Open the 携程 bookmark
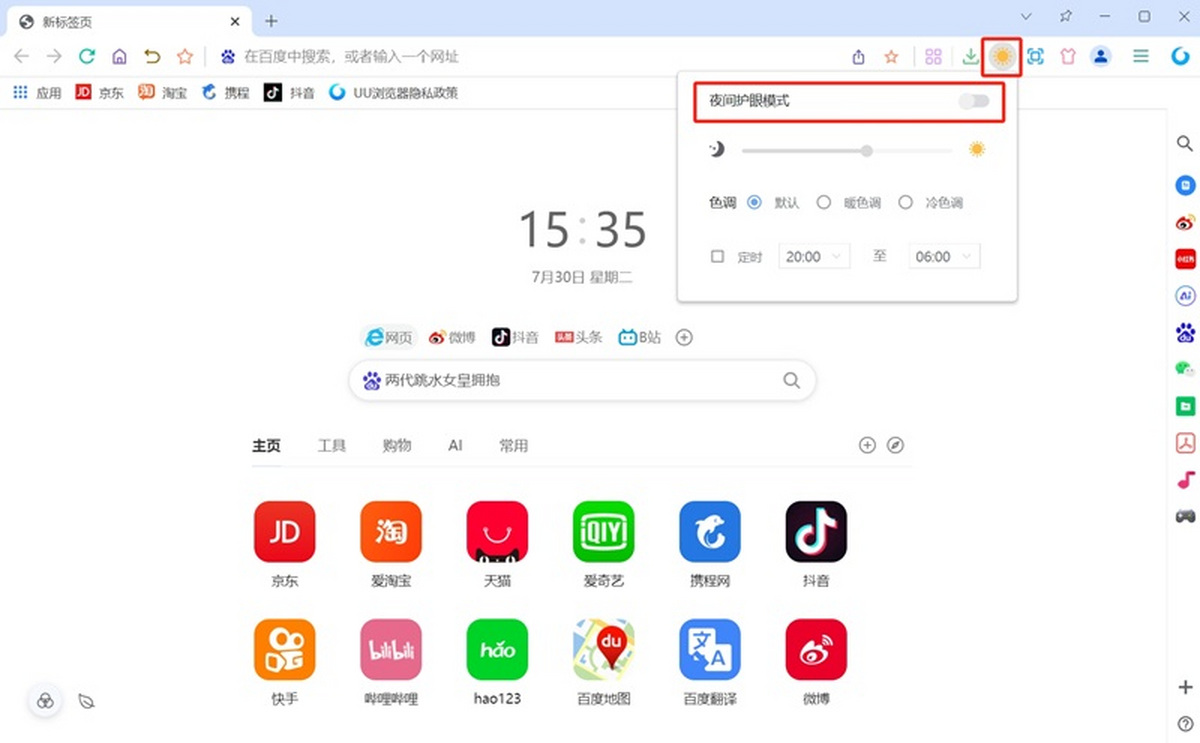1200x743 pixels. 225,92
